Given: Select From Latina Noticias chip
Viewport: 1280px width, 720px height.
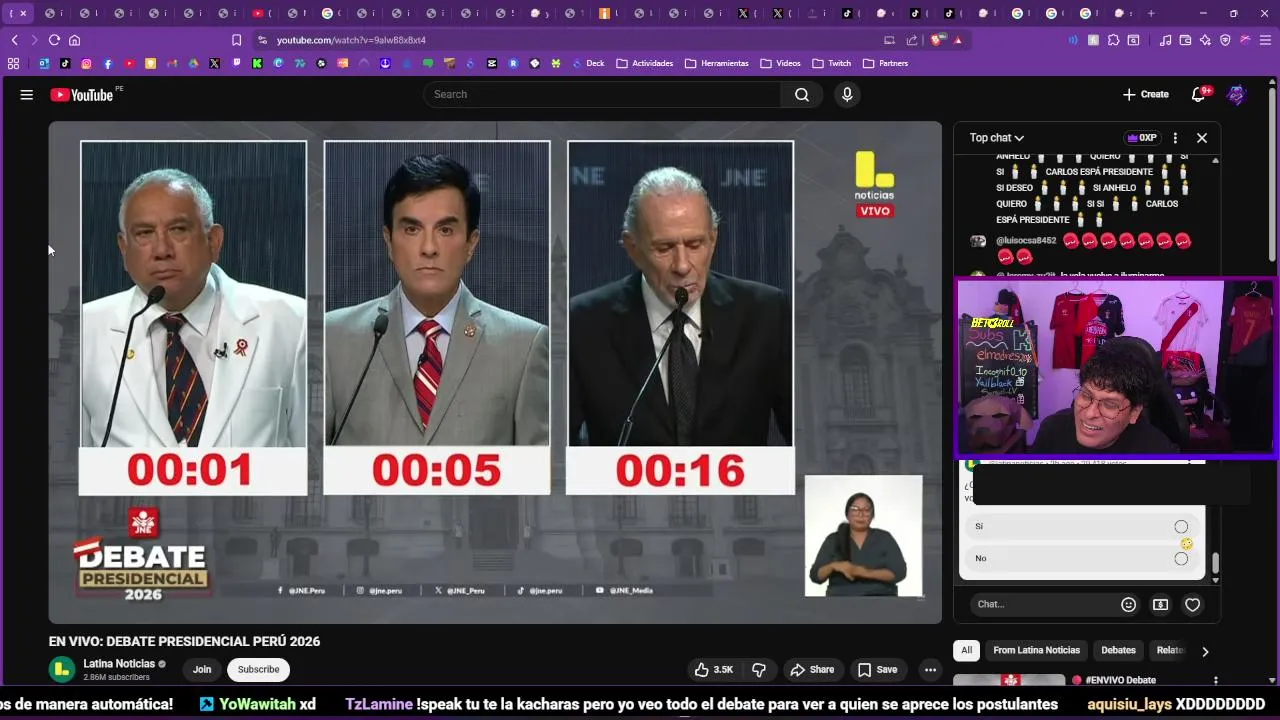Looking at the screenshot, I should point(1036,650).
